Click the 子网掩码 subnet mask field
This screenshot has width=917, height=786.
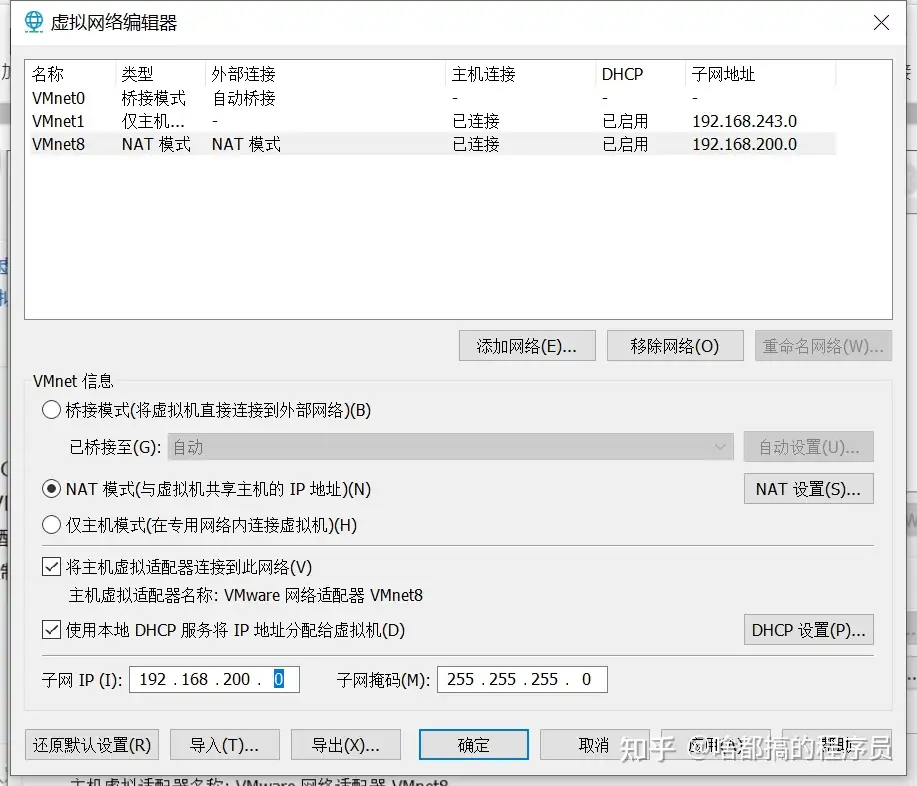pos(522,680)
